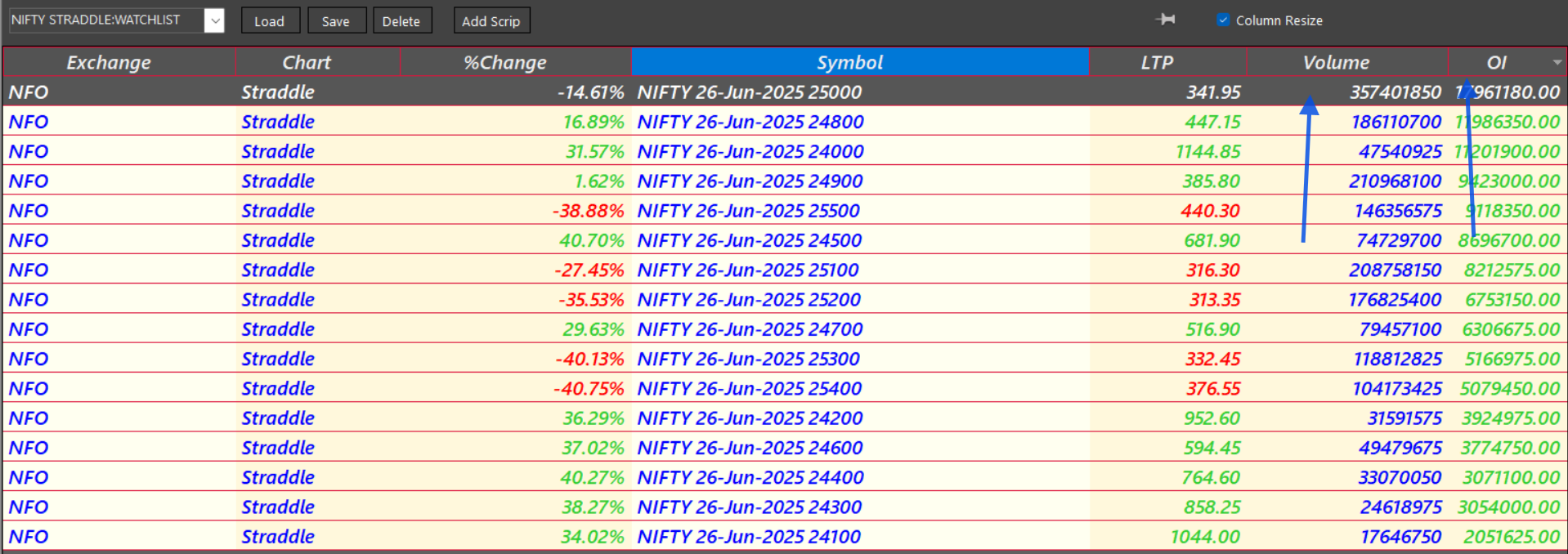1568x554 pixels.
Task: Select the NIFTY 26-Jun-2025 24000 symbol
Action: pos(750,151)
